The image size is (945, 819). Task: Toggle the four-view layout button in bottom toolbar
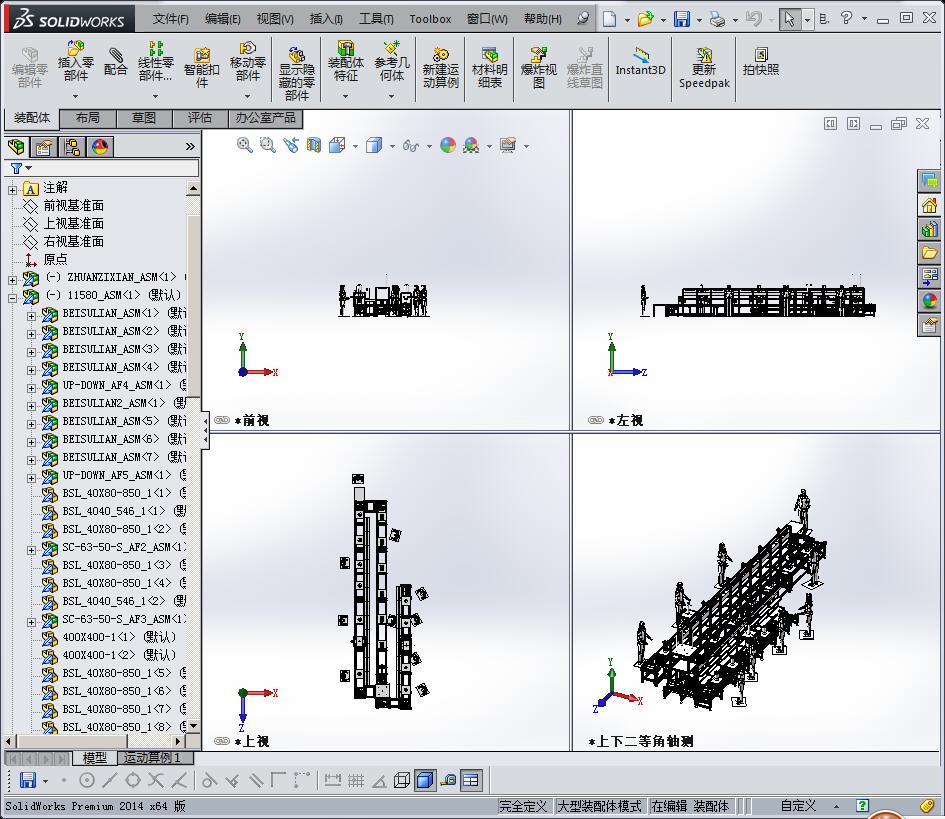tap(471, 780)
